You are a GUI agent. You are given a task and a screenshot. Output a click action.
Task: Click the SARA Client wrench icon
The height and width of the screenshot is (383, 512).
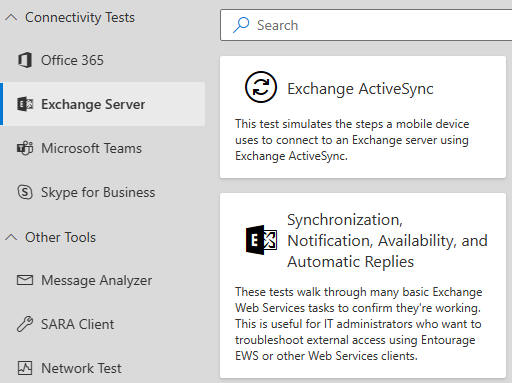click(25, 324)
